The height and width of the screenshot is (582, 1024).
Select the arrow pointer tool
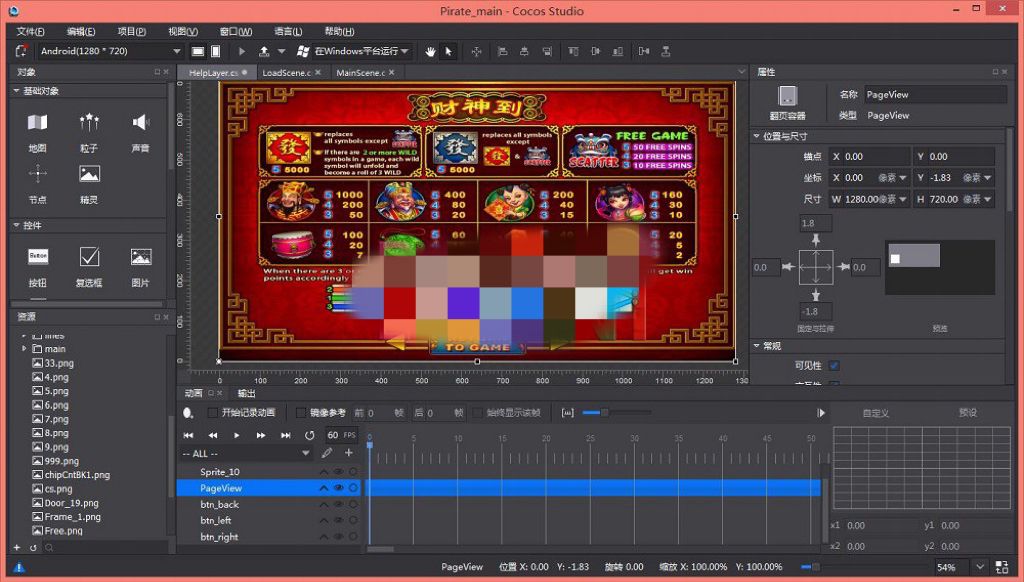[449, 51]
